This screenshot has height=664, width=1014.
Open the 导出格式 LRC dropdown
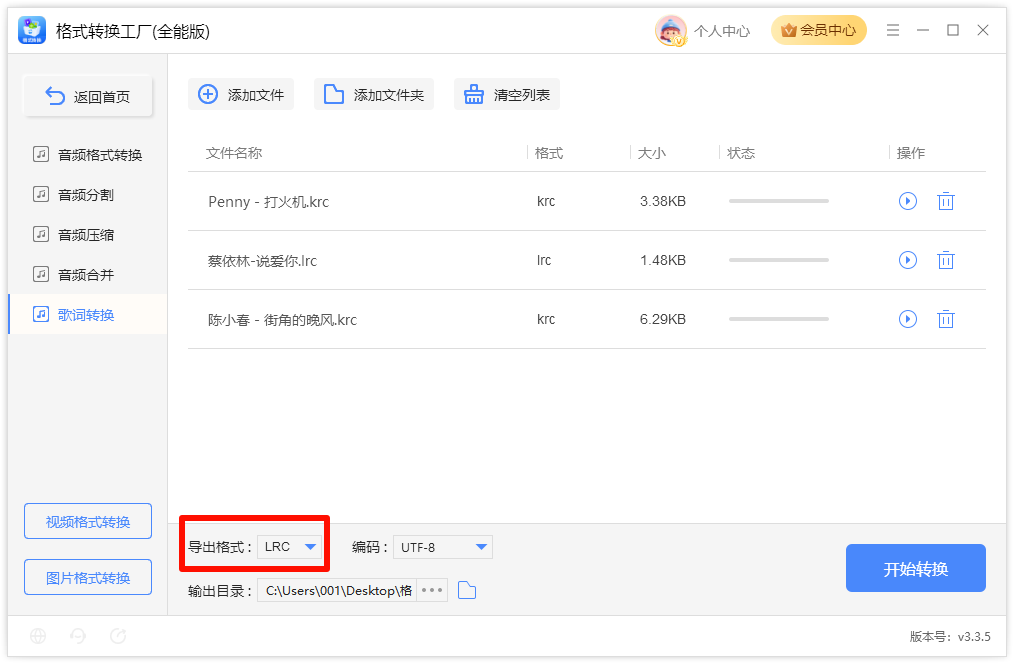click(x=289, y=547)
